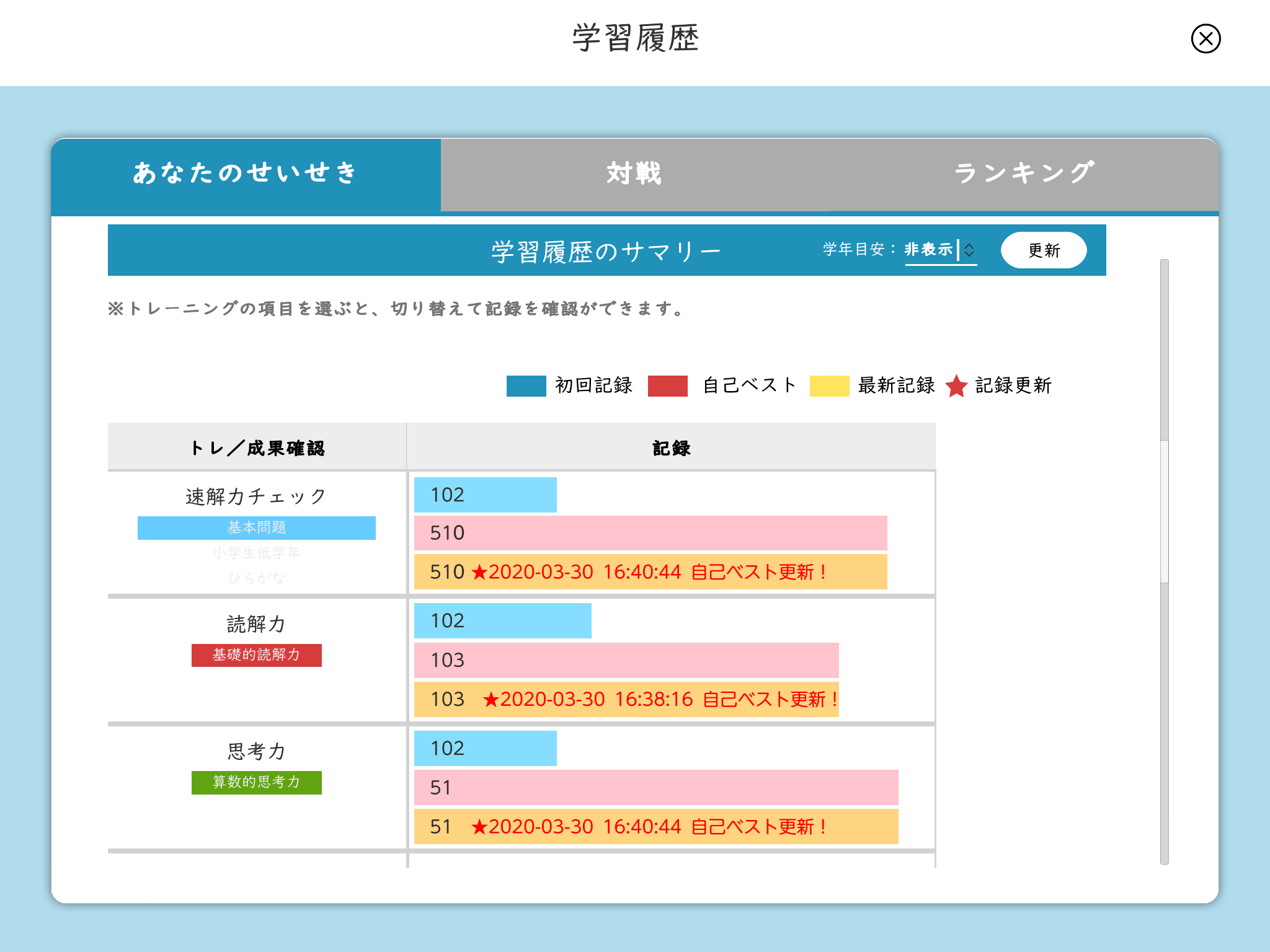Screen dimensions: 1270x952
Task: Open the 学年目安 非表示 dropdown
Action: tap(940, 250)
